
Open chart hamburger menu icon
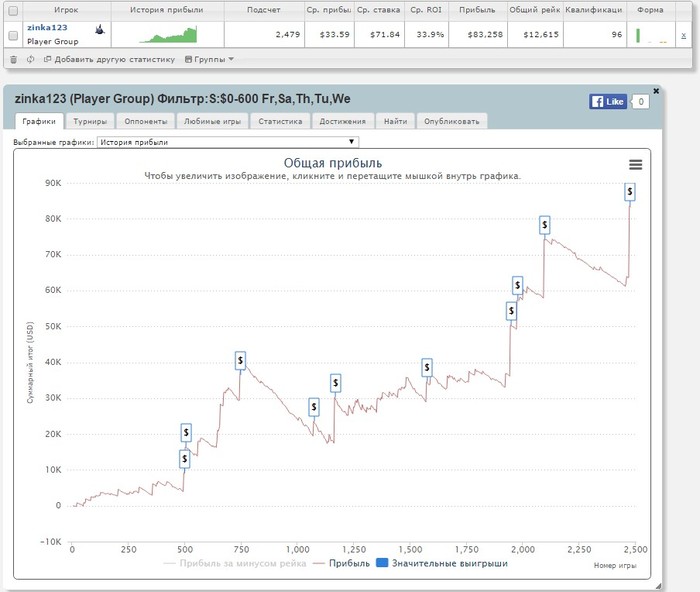pos(636,165)
